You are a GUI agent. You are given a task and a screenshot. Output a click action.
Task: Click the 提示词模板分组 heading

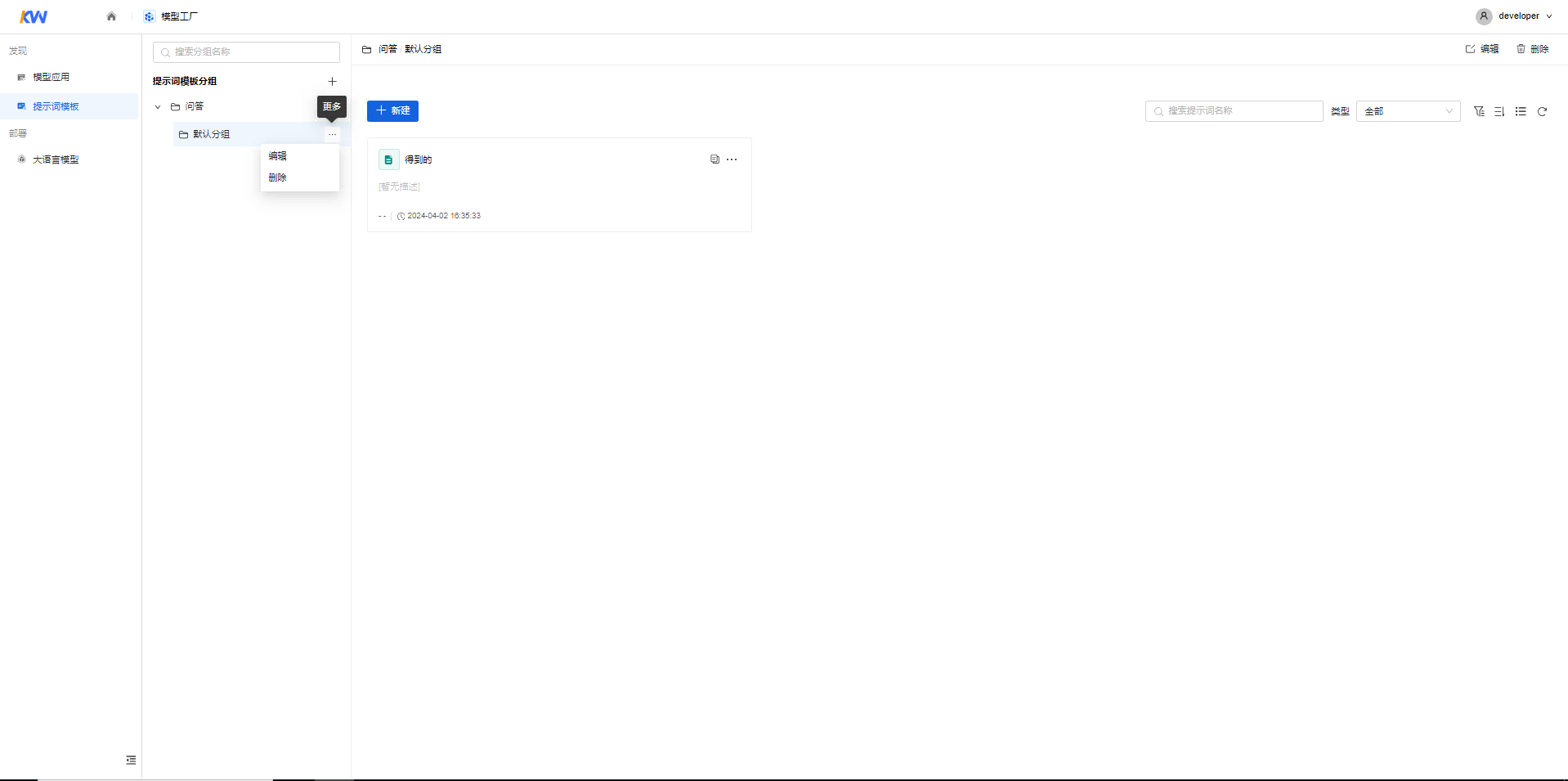(185, 81)
